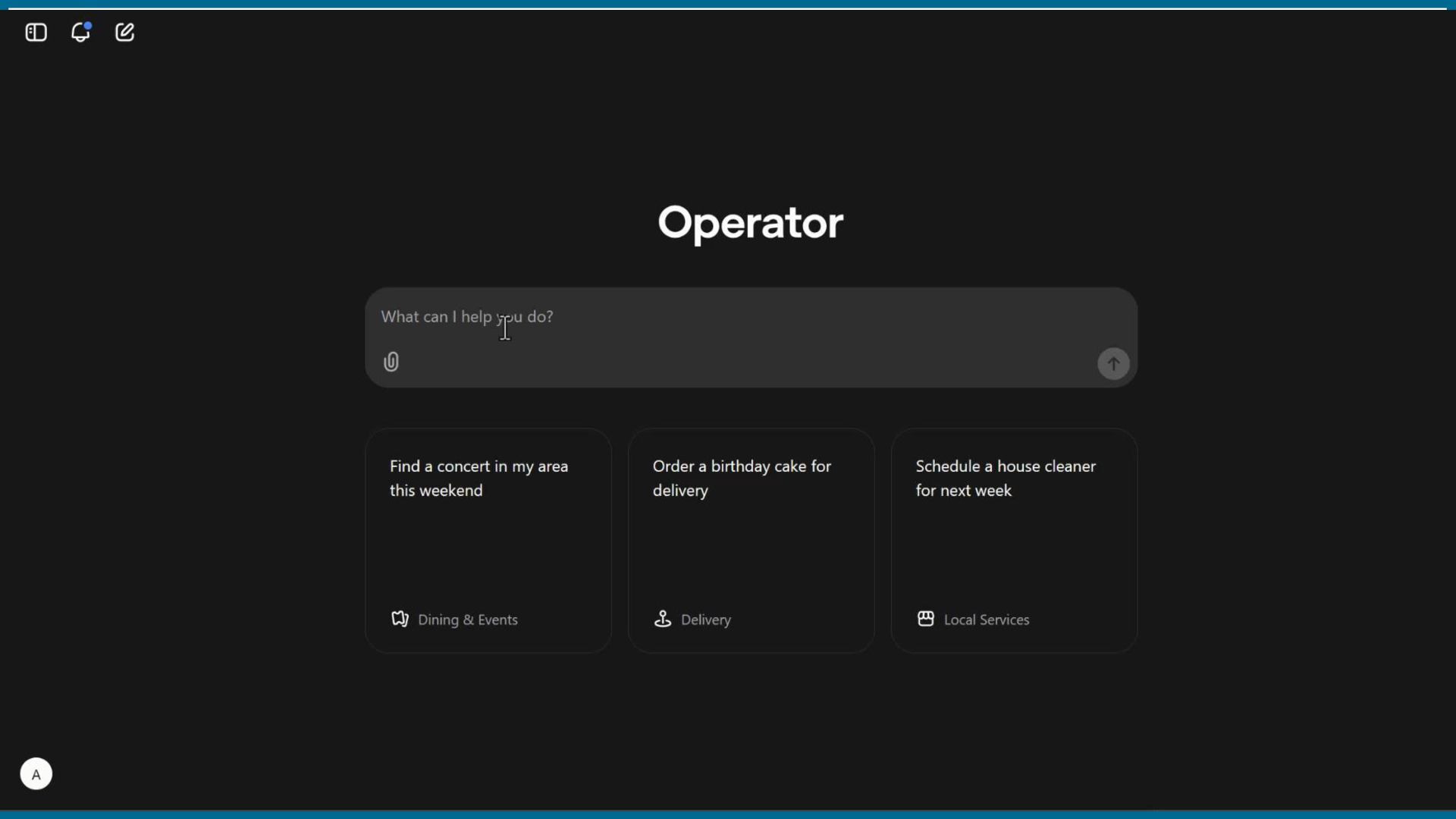Click the 'Local Services' label
Screen dimensions: 1456x819
[987, 620]
